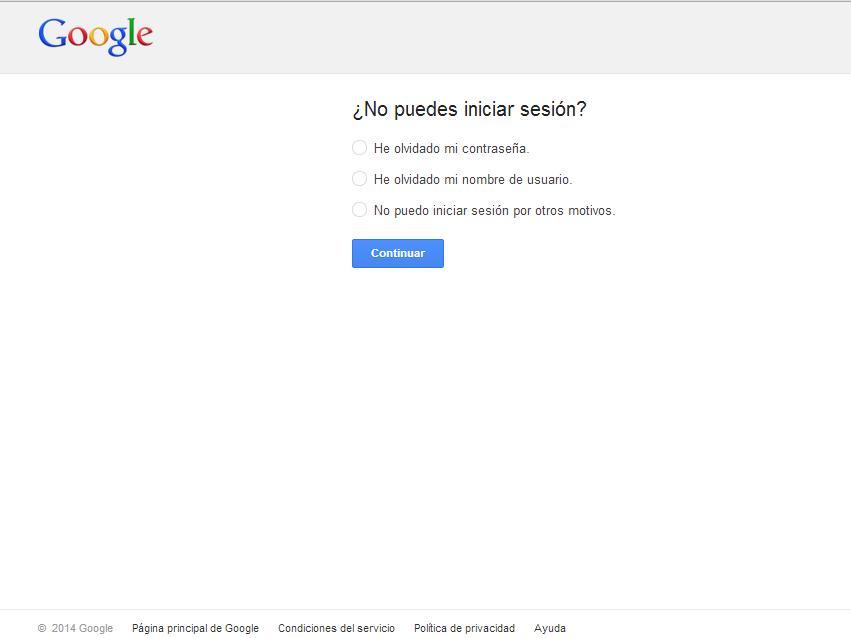Click the '¿No puedes iniciar sesión?' heading
The height and width of the screenshot is (638, 851).
click(469, 109)
